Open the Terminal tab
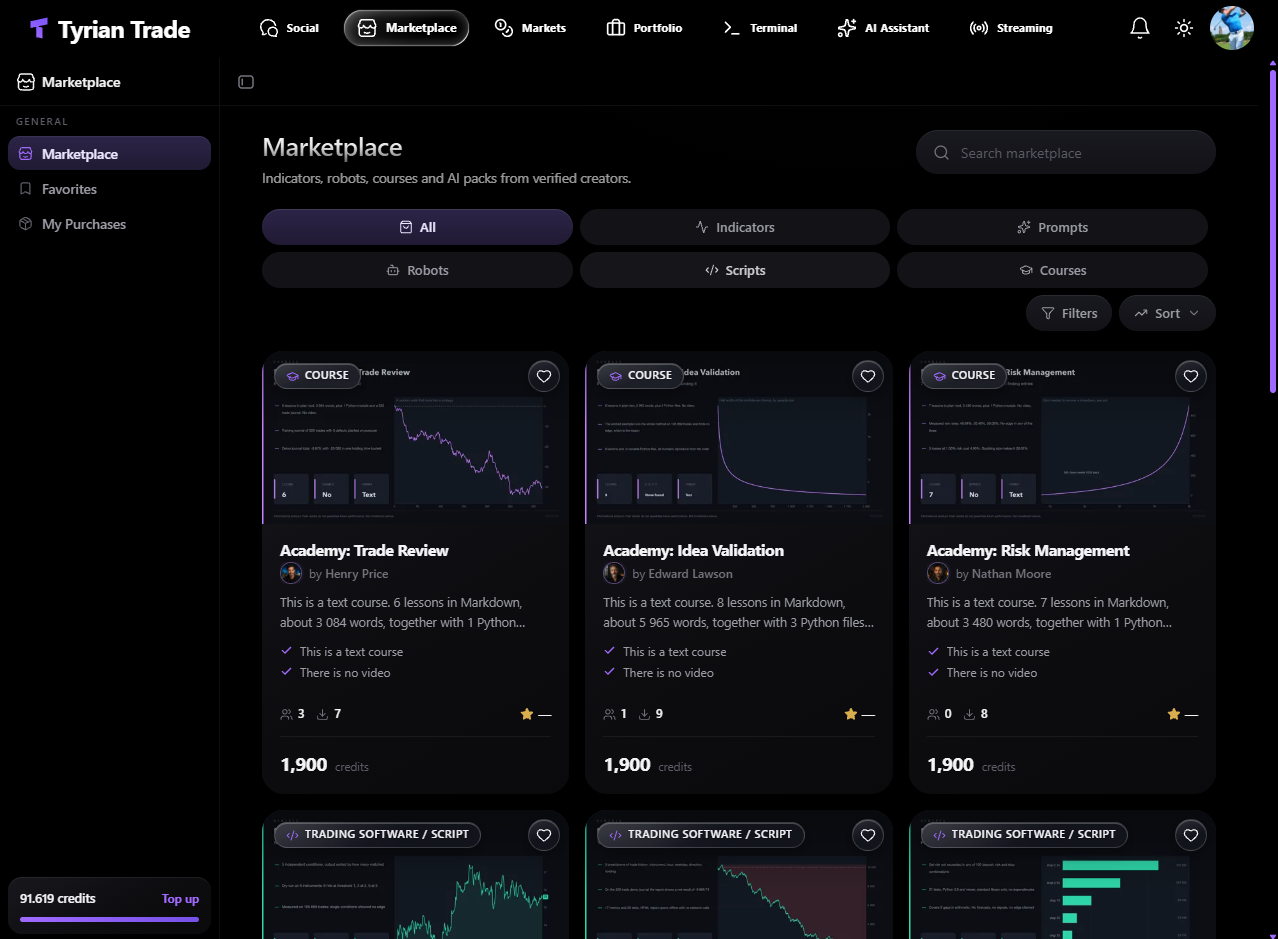The width and height of the screenshot is (1278, 939). [x=760, y=28]
